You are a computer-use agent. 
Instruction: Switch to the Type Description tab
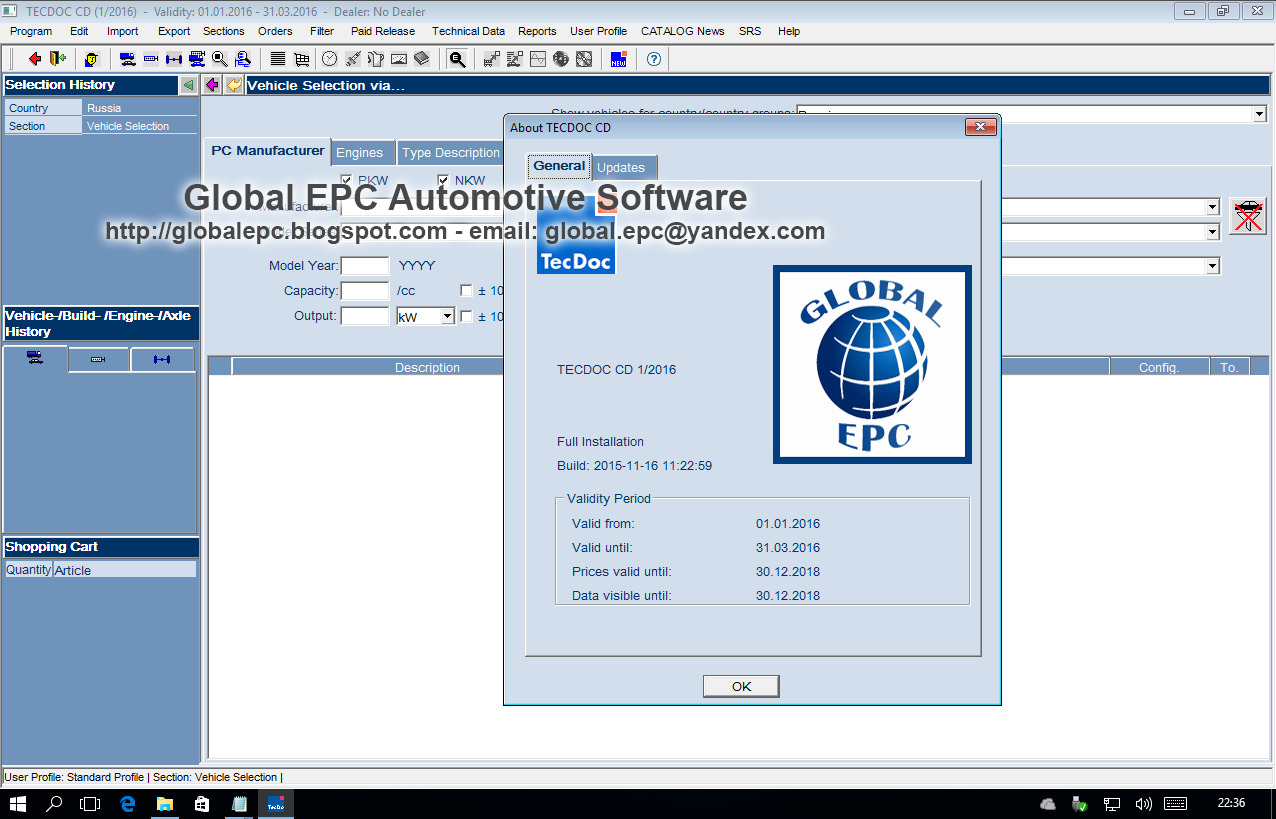pyautogui.click(x=450, y=153)
